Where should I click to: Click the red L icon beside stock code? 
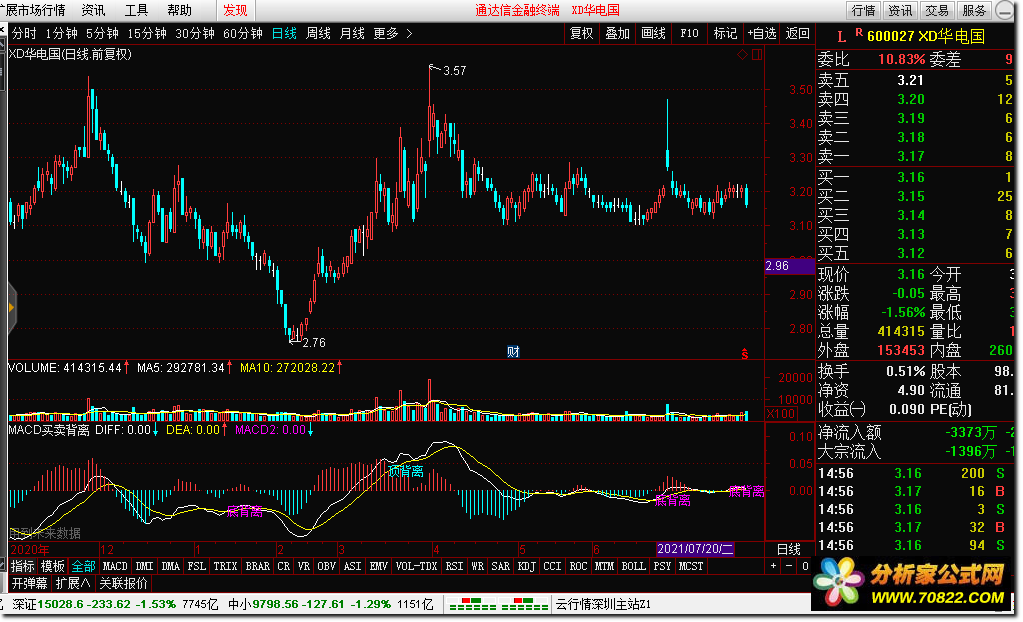click(x=841, y=37)
